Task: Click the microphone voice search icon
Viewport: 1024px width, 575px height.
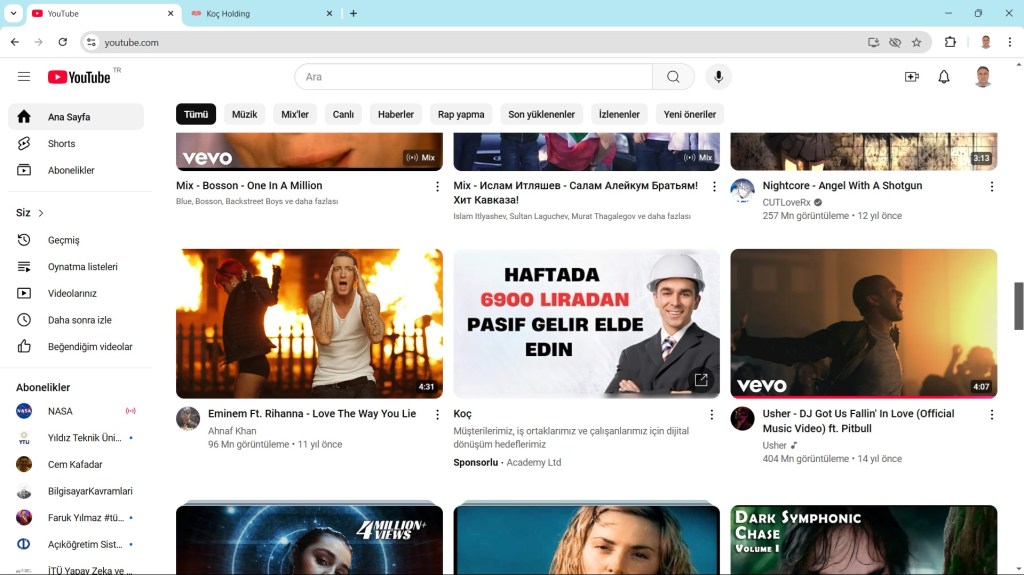Action: pyautogui.click(x=717, y=77)
